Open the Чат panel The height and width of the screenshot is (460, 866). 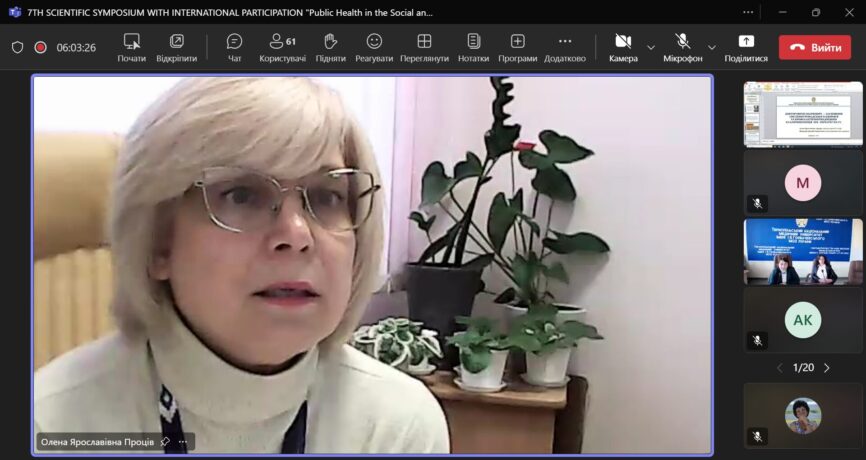234,46
